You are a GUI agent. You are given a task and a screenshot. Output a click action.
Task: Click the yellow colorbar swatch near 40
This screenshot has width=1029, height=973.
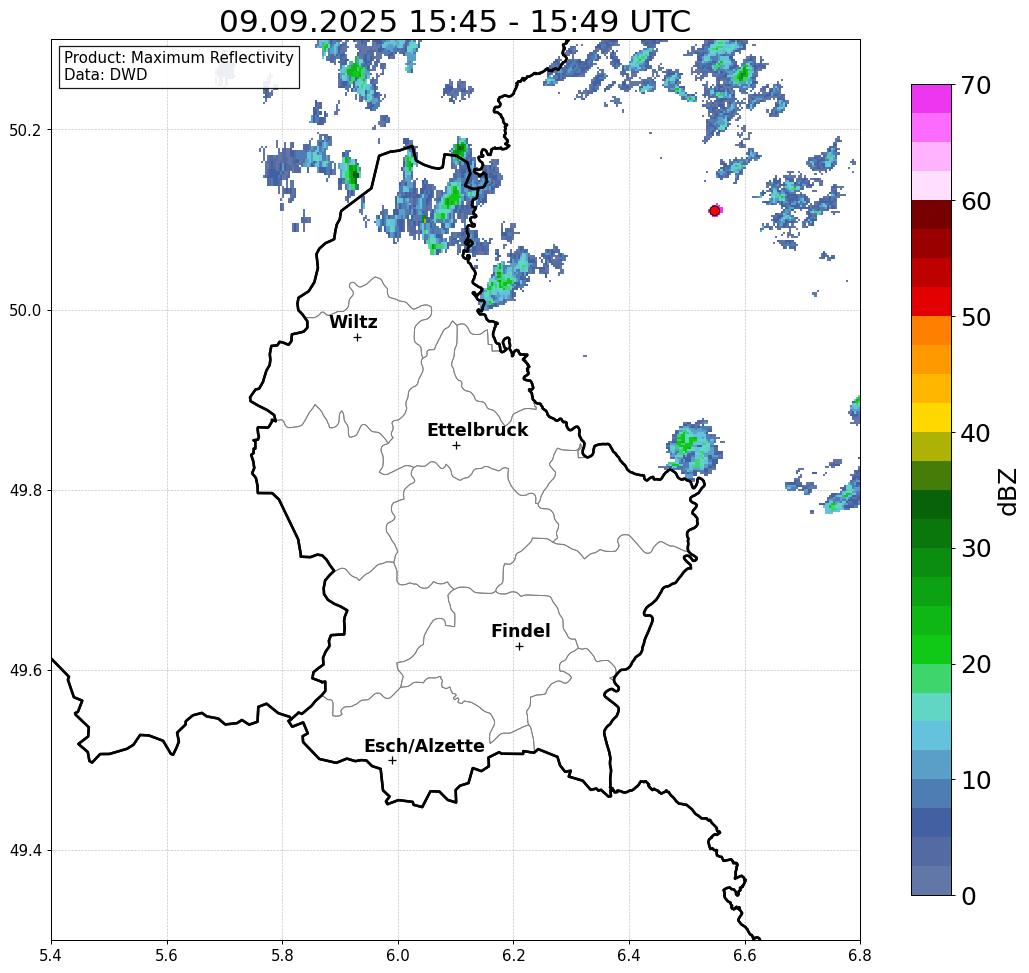coord(931,417)
